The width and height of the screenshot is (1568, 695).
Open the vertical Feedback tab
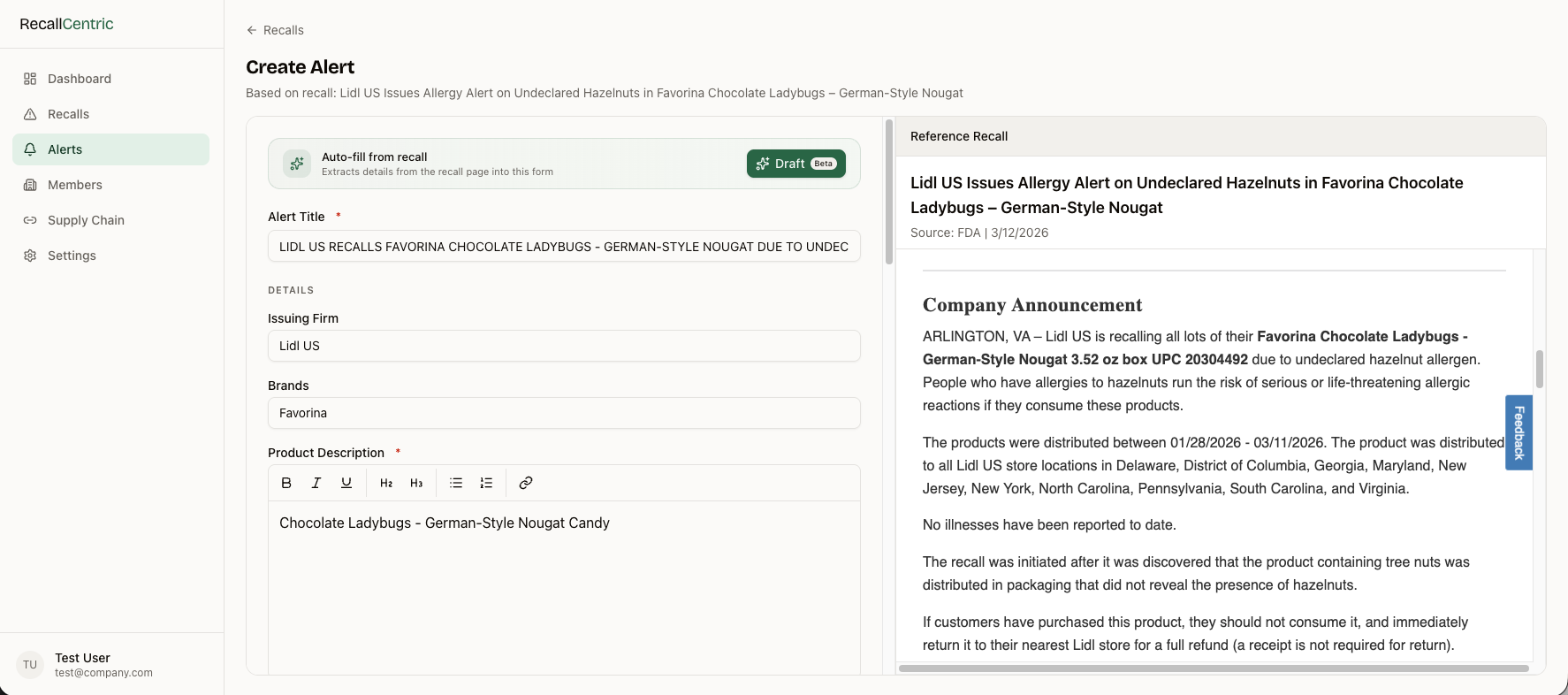pos(1519,432)
